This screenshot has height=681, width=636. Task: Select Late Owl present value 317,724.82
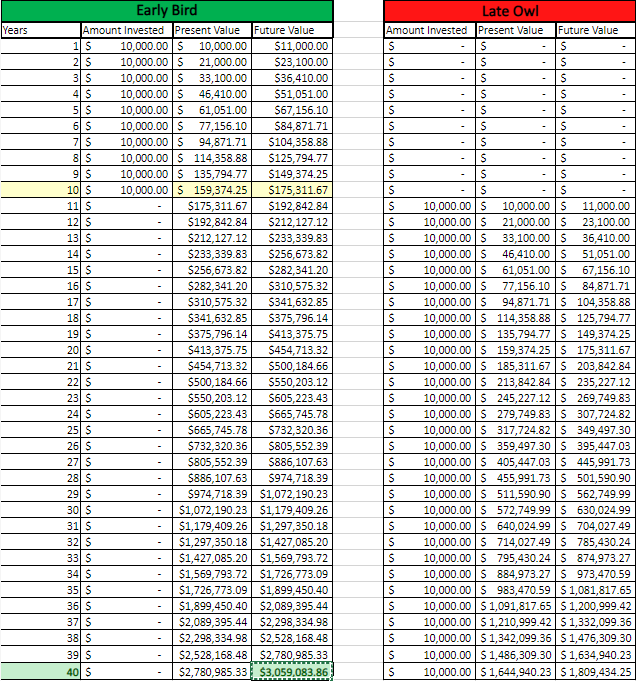[516, 430]
